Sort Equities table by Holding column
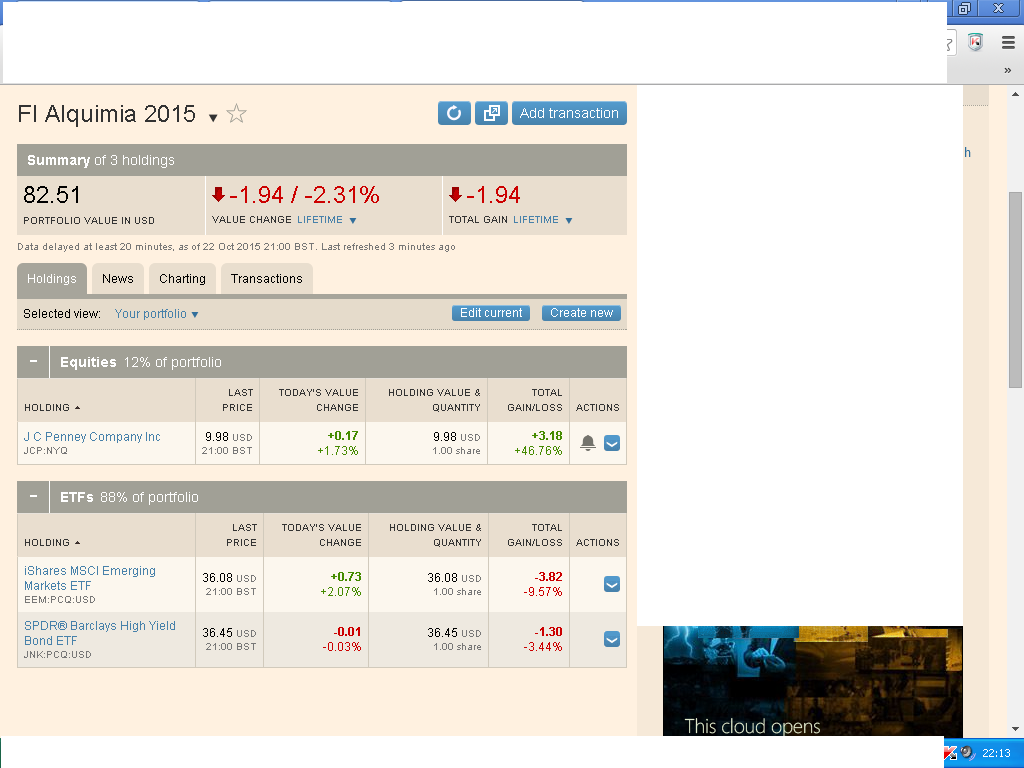The height and width of the screenshot is (768, 1024). (x=52, y=408)
